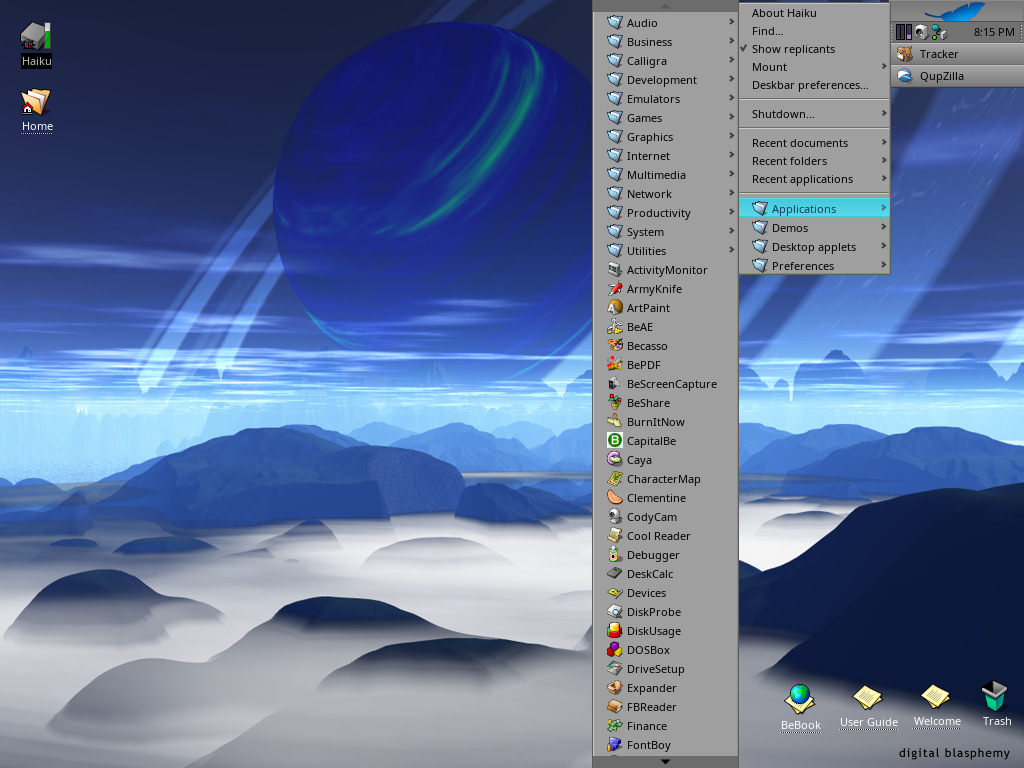Expand the Audio submenu
Screen dimensions: 1024x768
(665, 23)
